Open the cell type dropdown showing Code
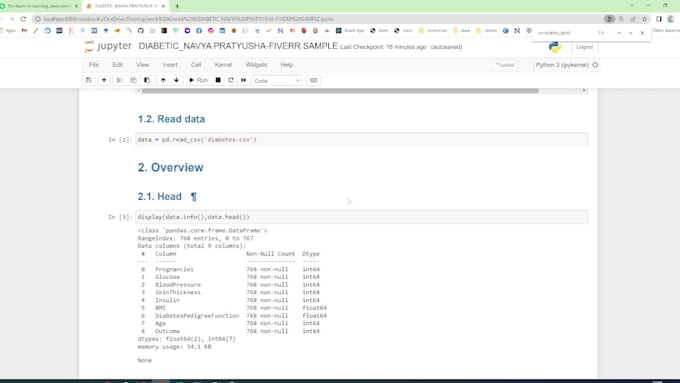 tap(277, 81)
